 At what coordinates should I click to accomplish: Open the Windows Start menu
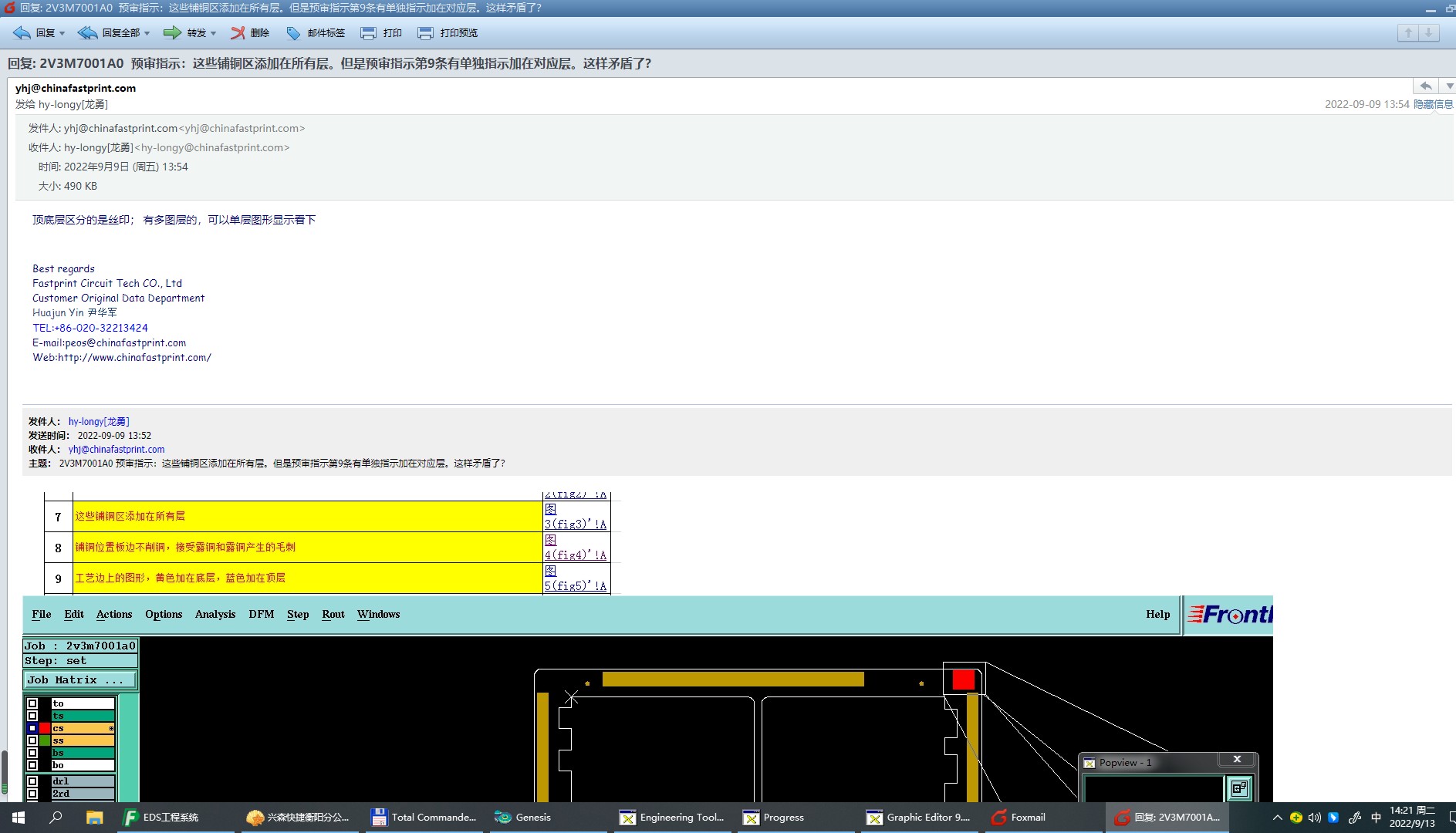(18, 817)
